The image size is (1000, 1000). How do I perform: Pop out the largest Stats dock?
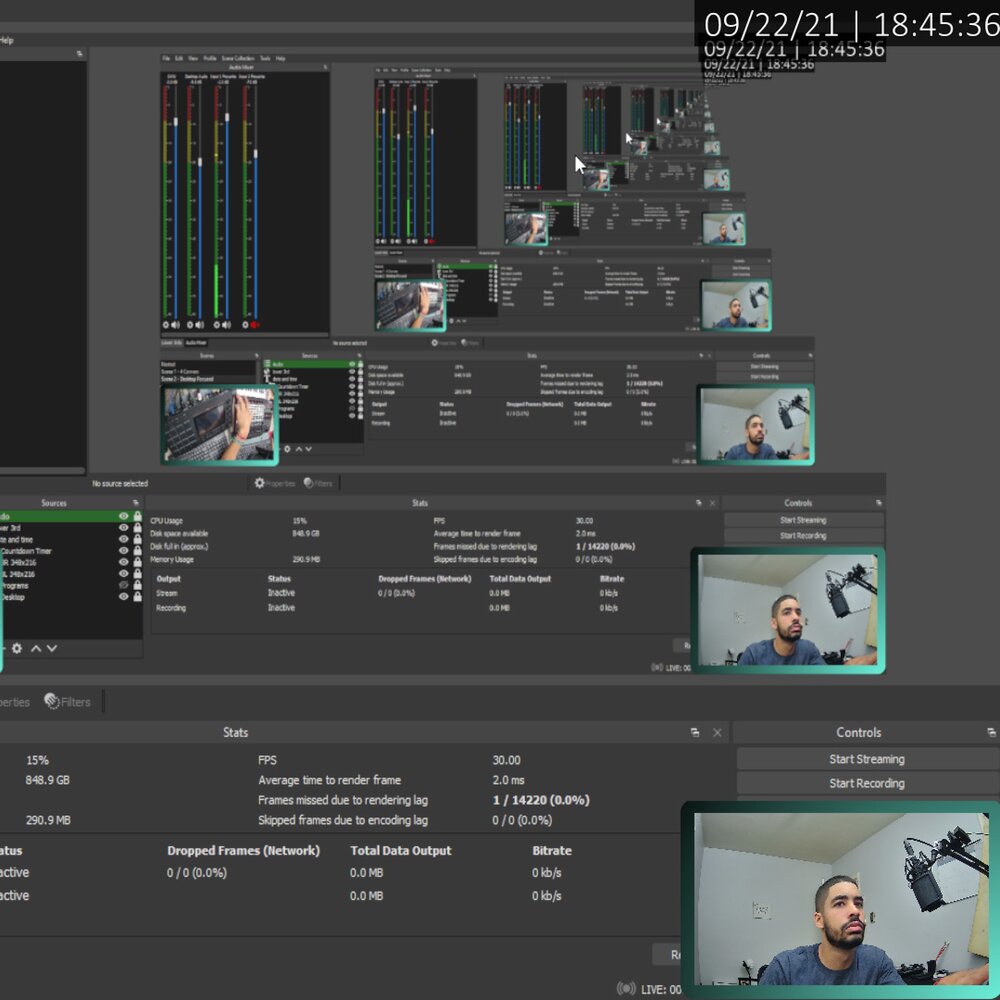tap(695, 733)
